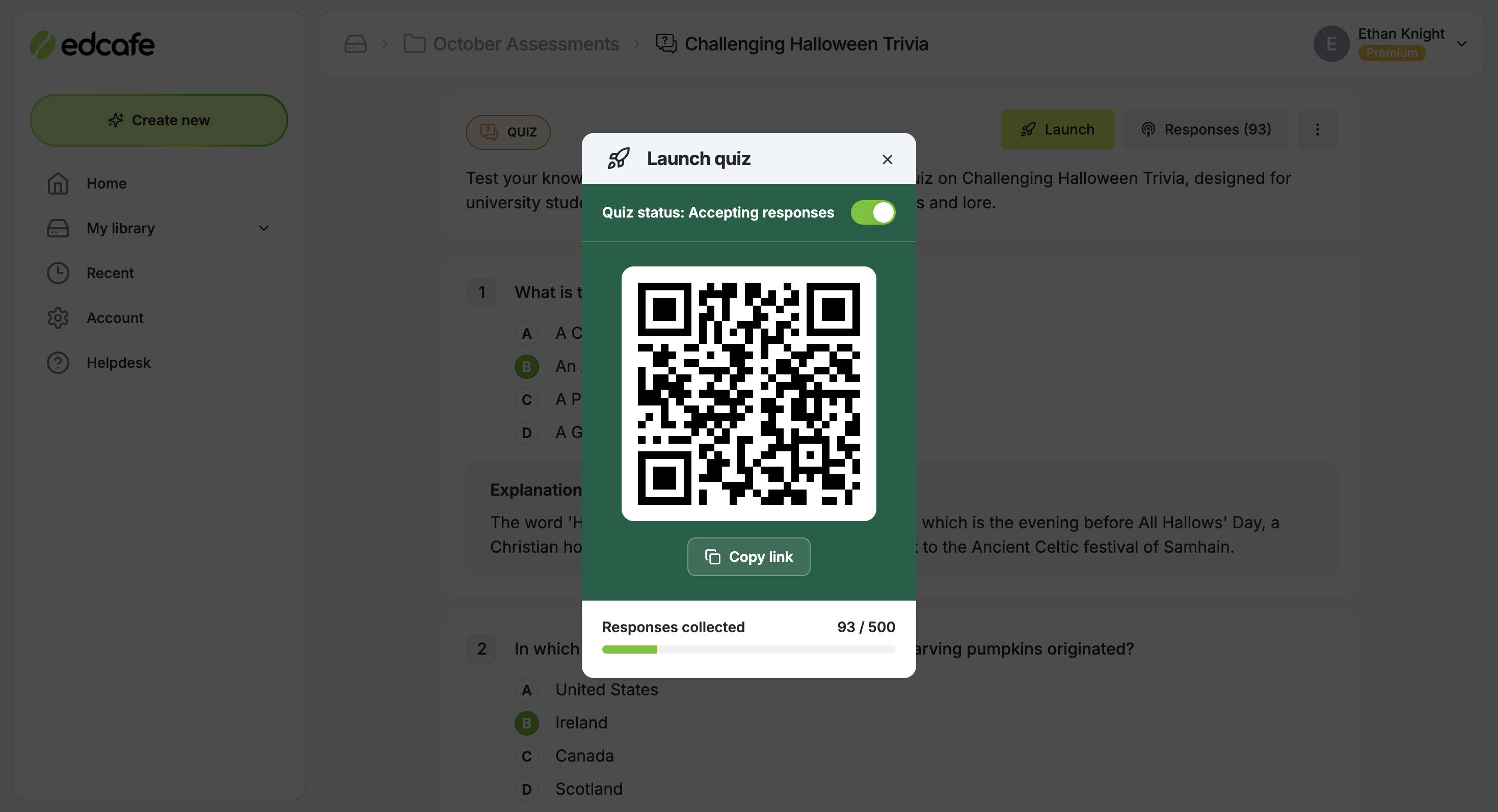Close the Launch quiz modal dialog
Viewport: 1498px width, 812px height.
[887, 158]
